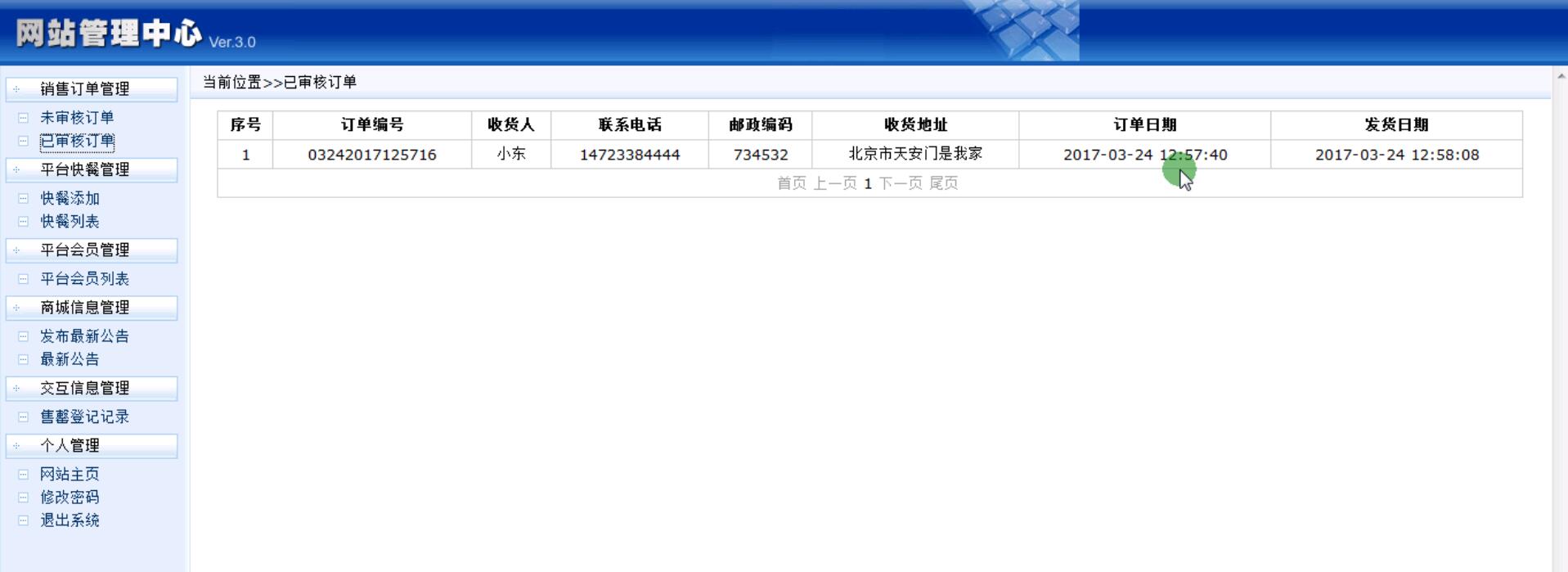Click the icon beside 修改密码
The width and height of the screenshot is (1568, 572).
23,497
